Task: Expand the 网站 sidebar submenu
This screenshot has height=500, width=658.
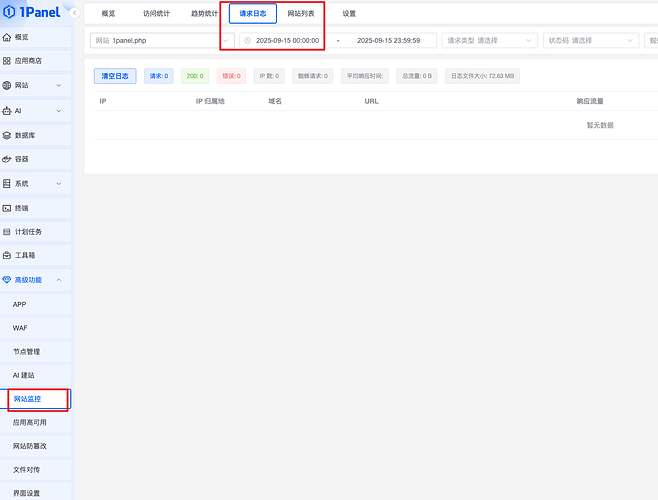Action: coord(59,86)
